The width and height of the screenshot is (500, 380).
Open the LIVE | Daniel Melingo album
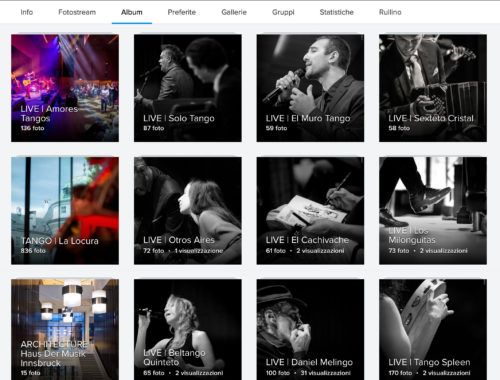point(310,330)
